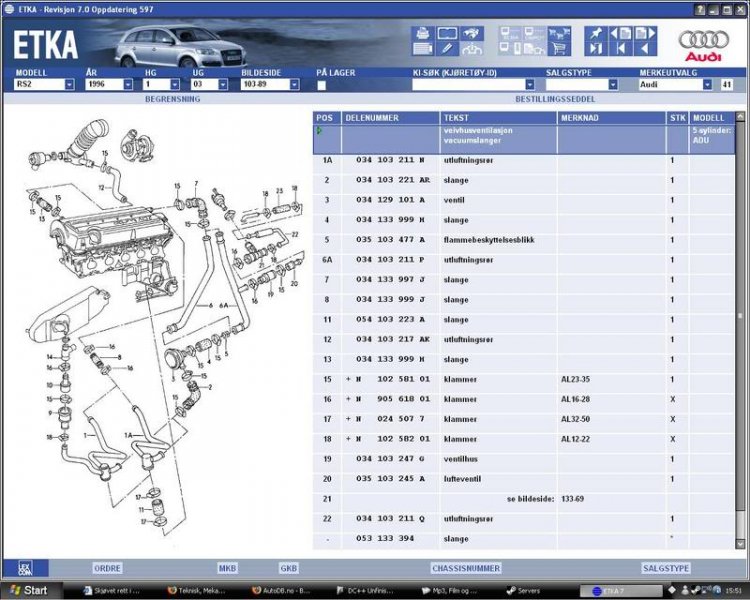Click the shopping cart icon
The height and width of the screenshot is (600, 750).
point(559,47)
